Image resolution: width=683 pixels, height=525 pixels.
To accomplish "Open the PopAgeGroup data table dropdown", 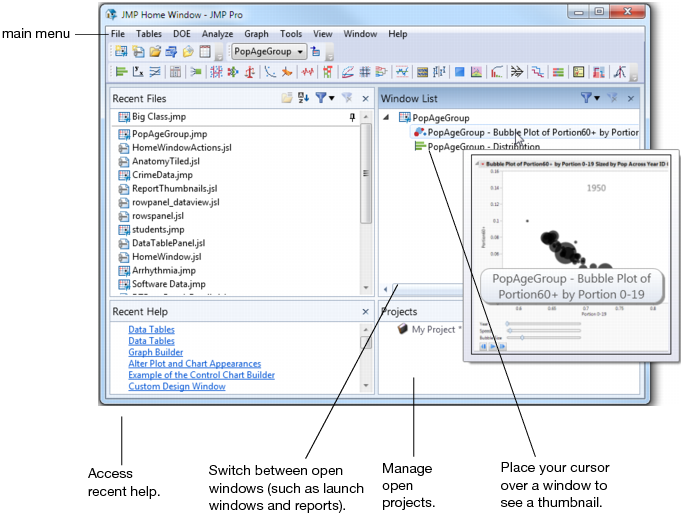I will coord(300,51).
